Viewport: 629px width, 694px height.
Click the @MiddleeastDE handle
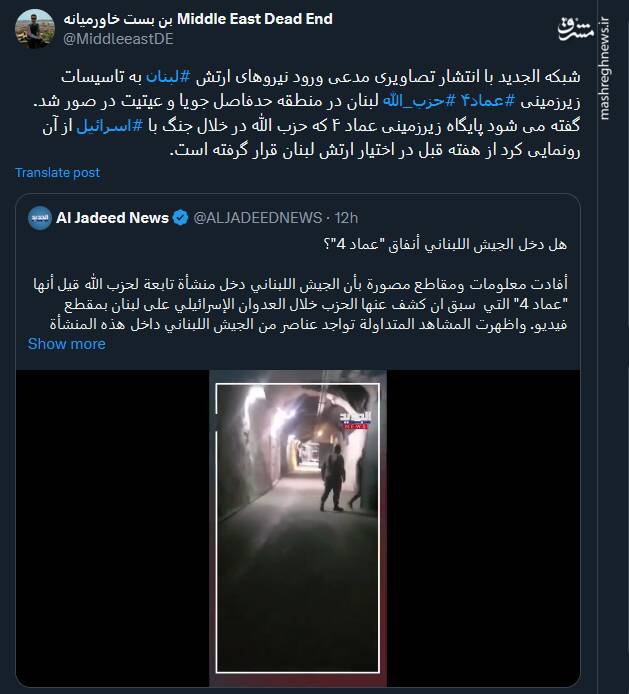pyautogui.click(x=118, y=39)
